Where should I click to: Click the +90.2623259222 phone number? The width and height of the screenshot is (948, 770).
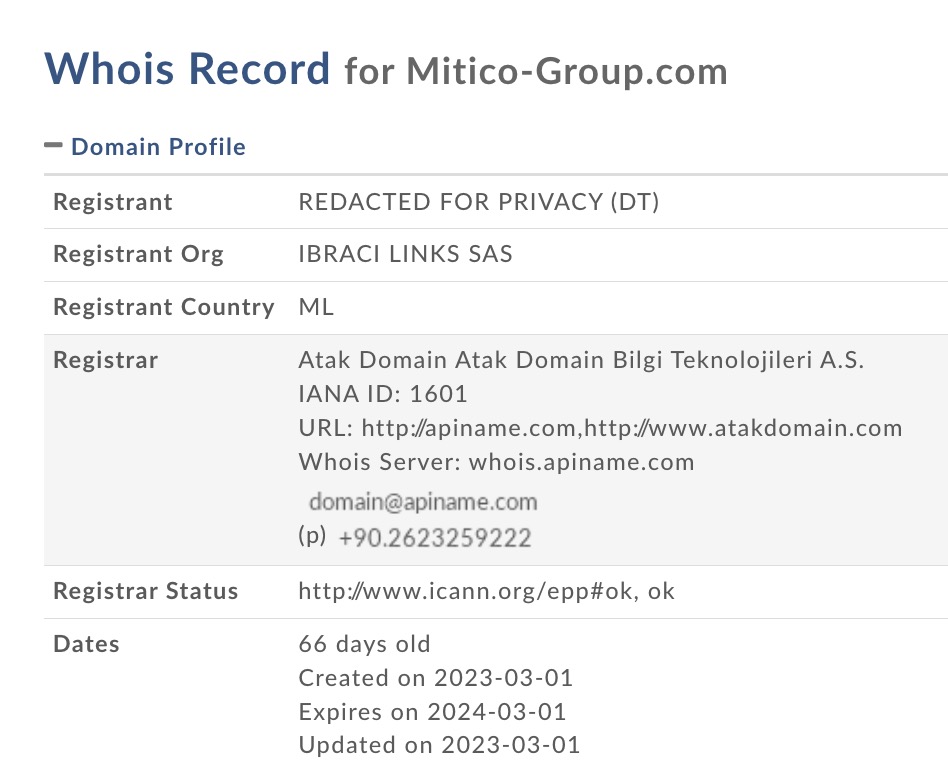[435, 538]
